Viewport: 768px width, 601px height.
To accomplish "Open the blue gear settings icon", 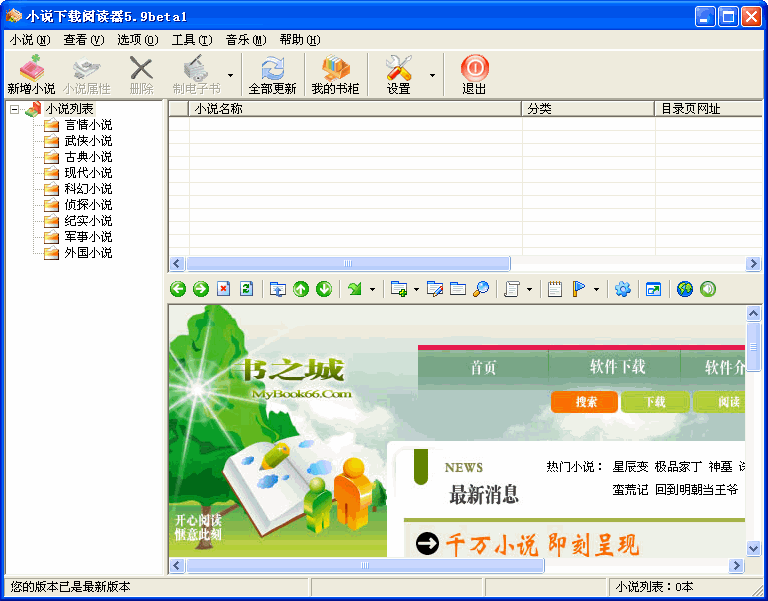I will 622,289.
